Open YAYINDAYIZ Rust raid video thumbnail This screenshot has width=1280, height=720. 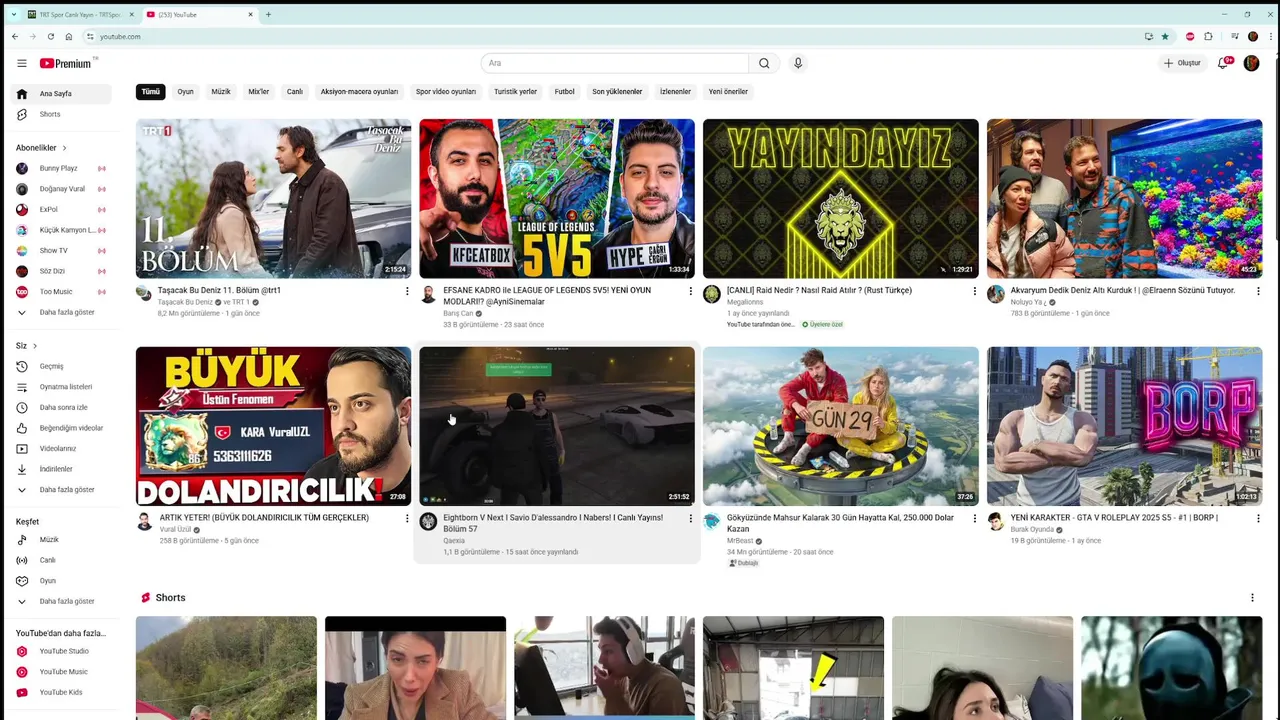pyautogui.click(x=841, y=199)
